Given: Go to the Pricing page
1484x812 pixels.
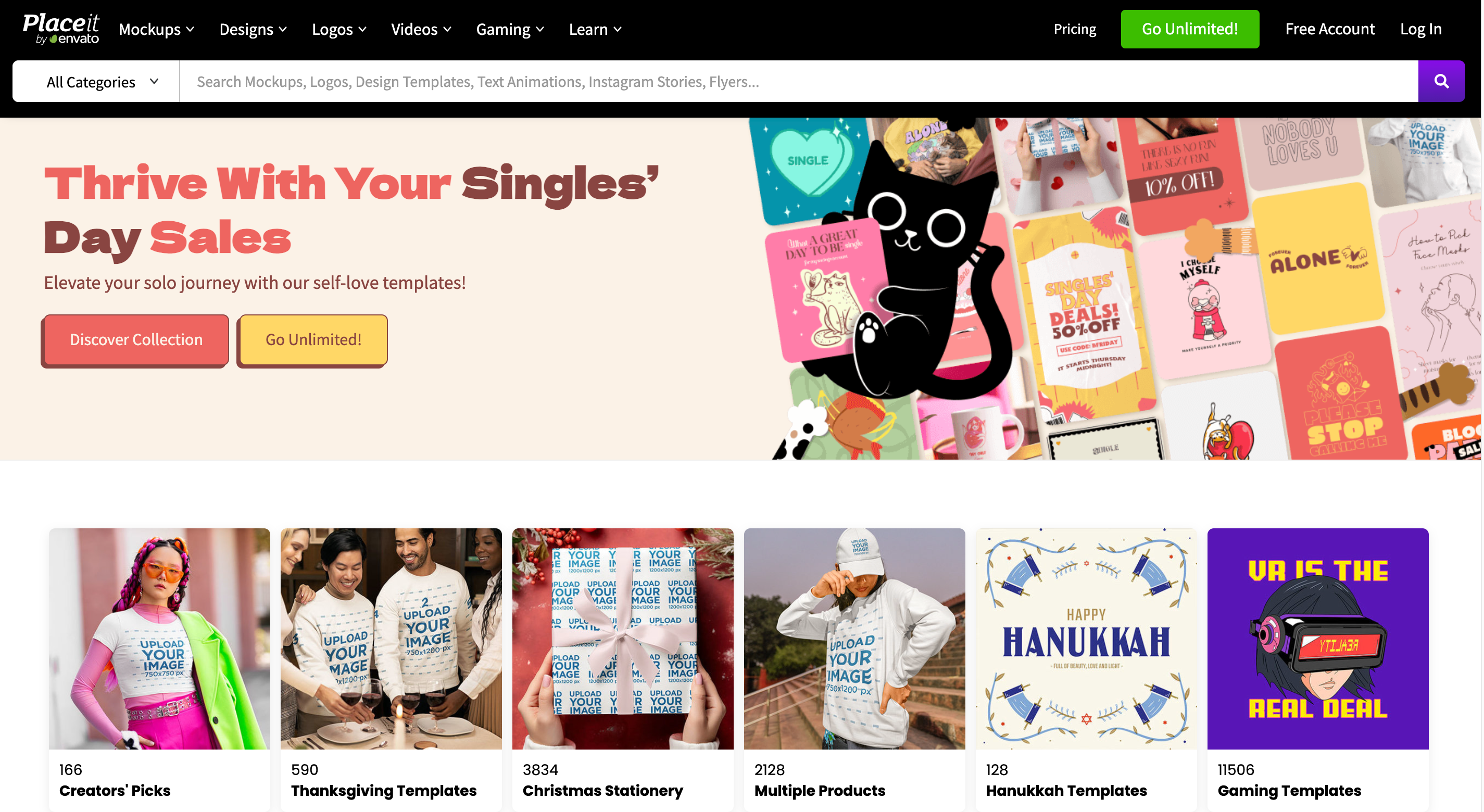Looking at the screenshot, I should (x=1074, y=29).
